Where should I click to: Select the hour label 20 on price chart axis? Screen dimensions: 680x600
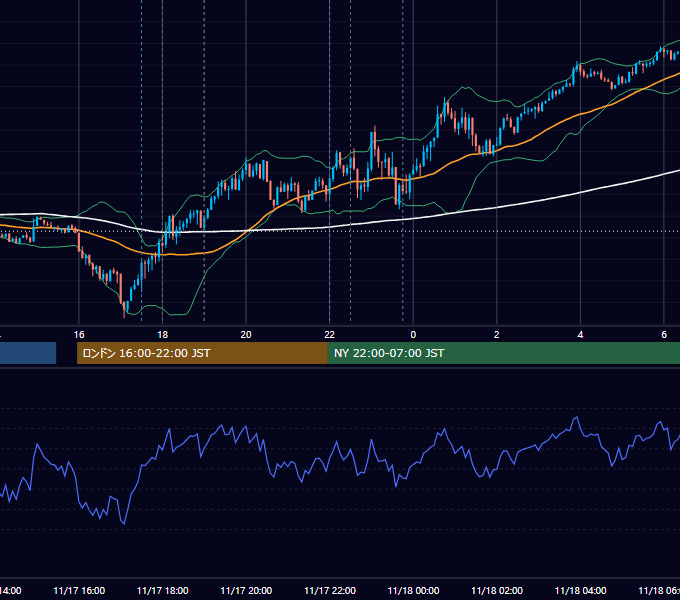point(246,335)
